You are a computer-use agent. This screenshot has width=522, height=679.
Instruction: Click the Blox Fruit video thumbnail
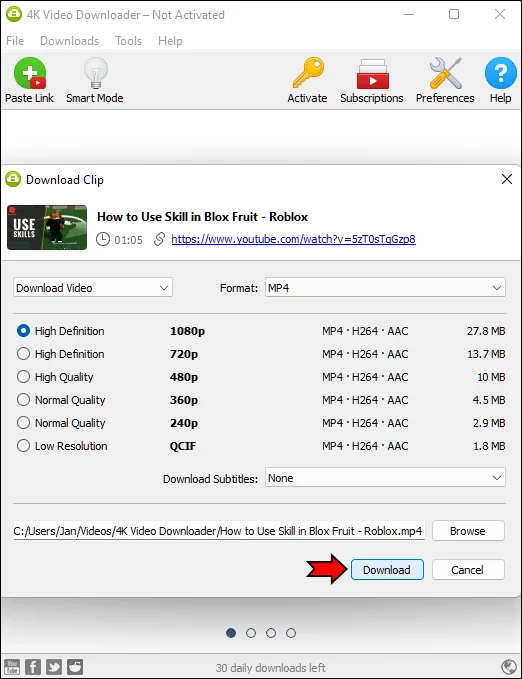[47, 227]
